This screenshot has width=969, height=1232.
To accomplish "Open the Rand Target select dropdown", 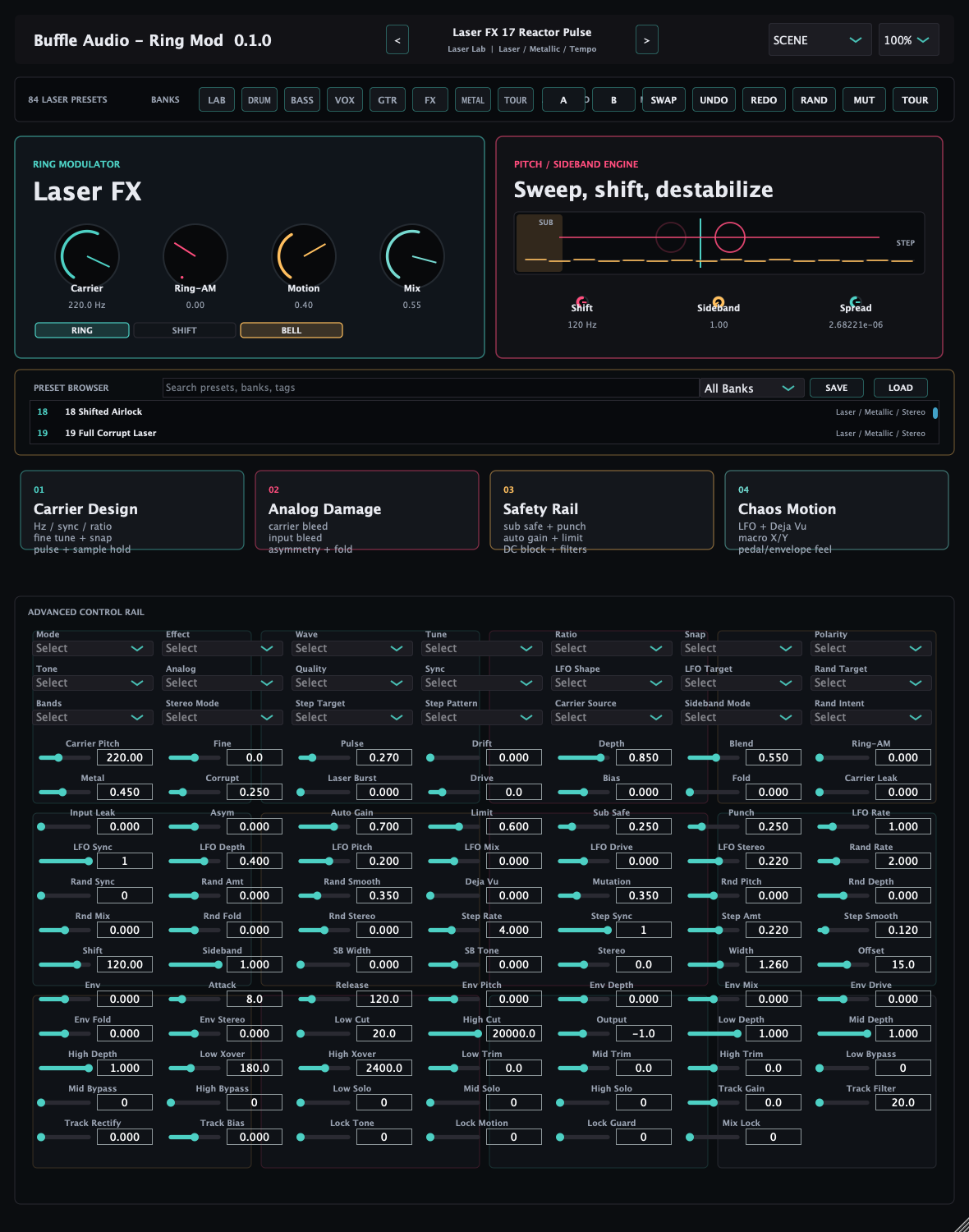I will [871, 683].
